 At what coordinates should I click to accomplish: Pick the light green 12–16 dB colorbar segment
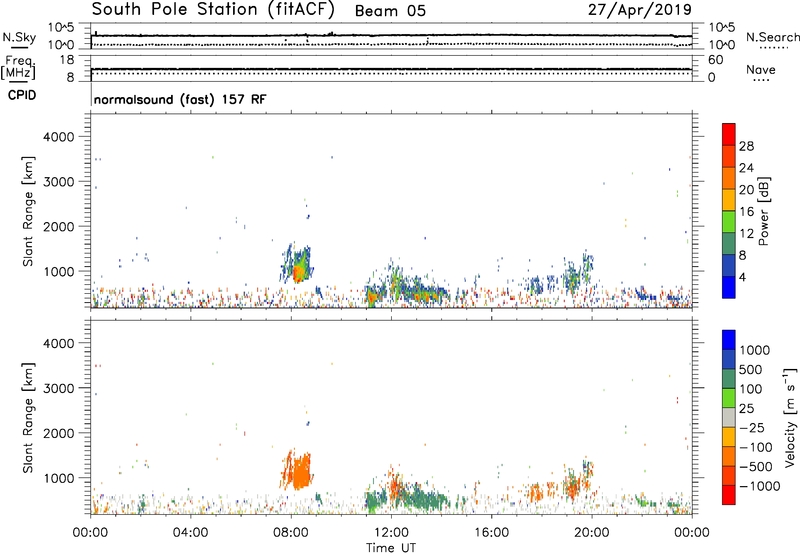(729, 222)
